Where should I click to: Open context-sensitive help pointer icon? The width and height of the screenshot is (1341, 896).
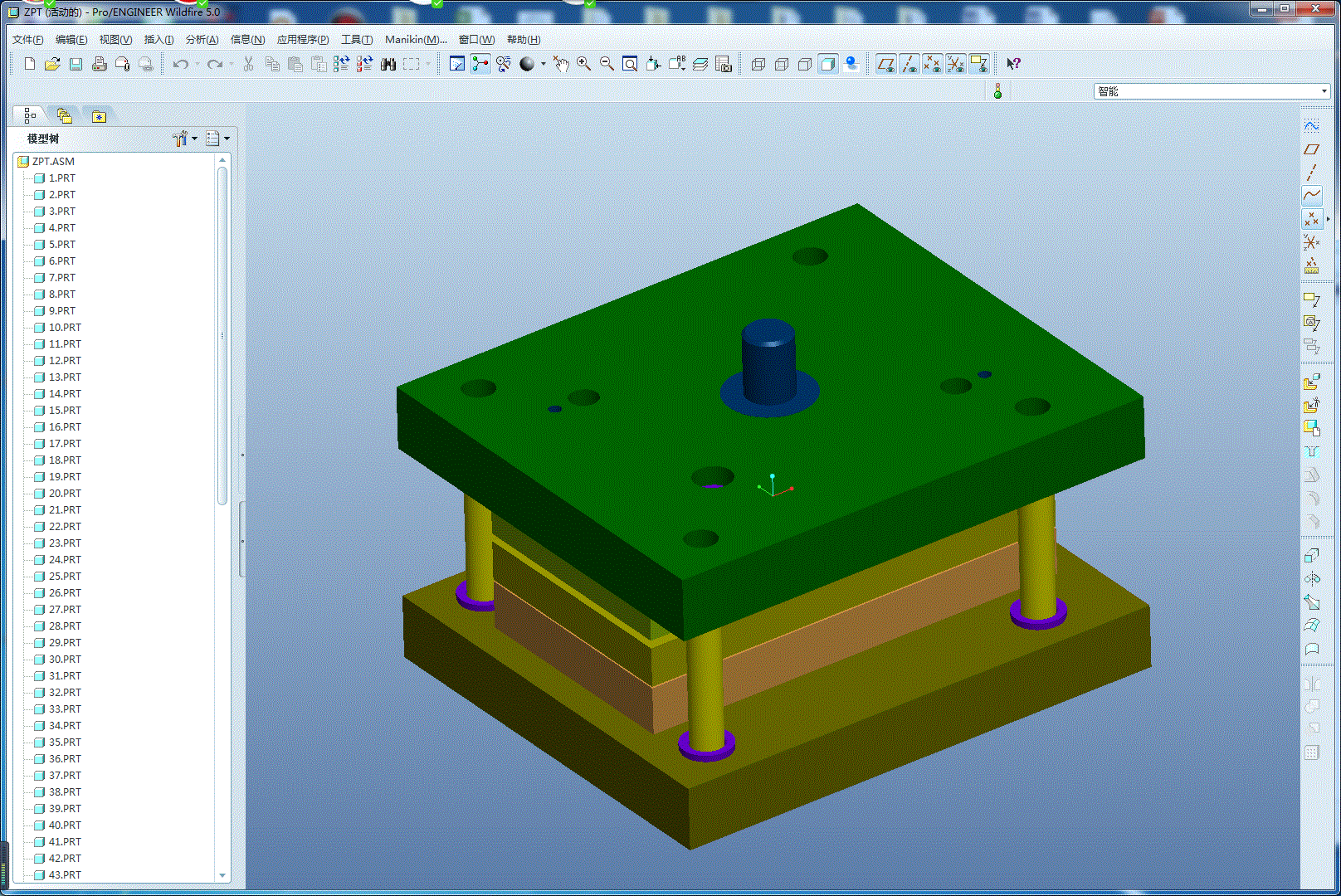tap(1013, 64)
